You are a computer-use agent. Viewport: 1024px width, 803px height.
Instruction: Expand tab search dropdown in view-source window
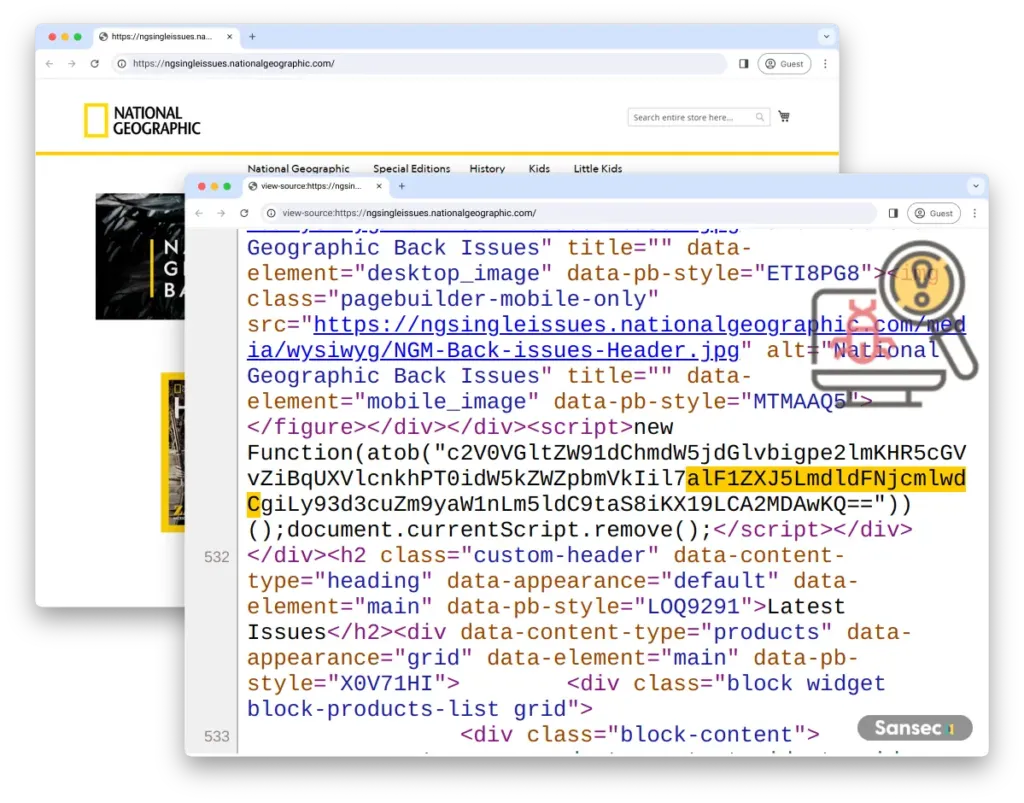[975, 186]
